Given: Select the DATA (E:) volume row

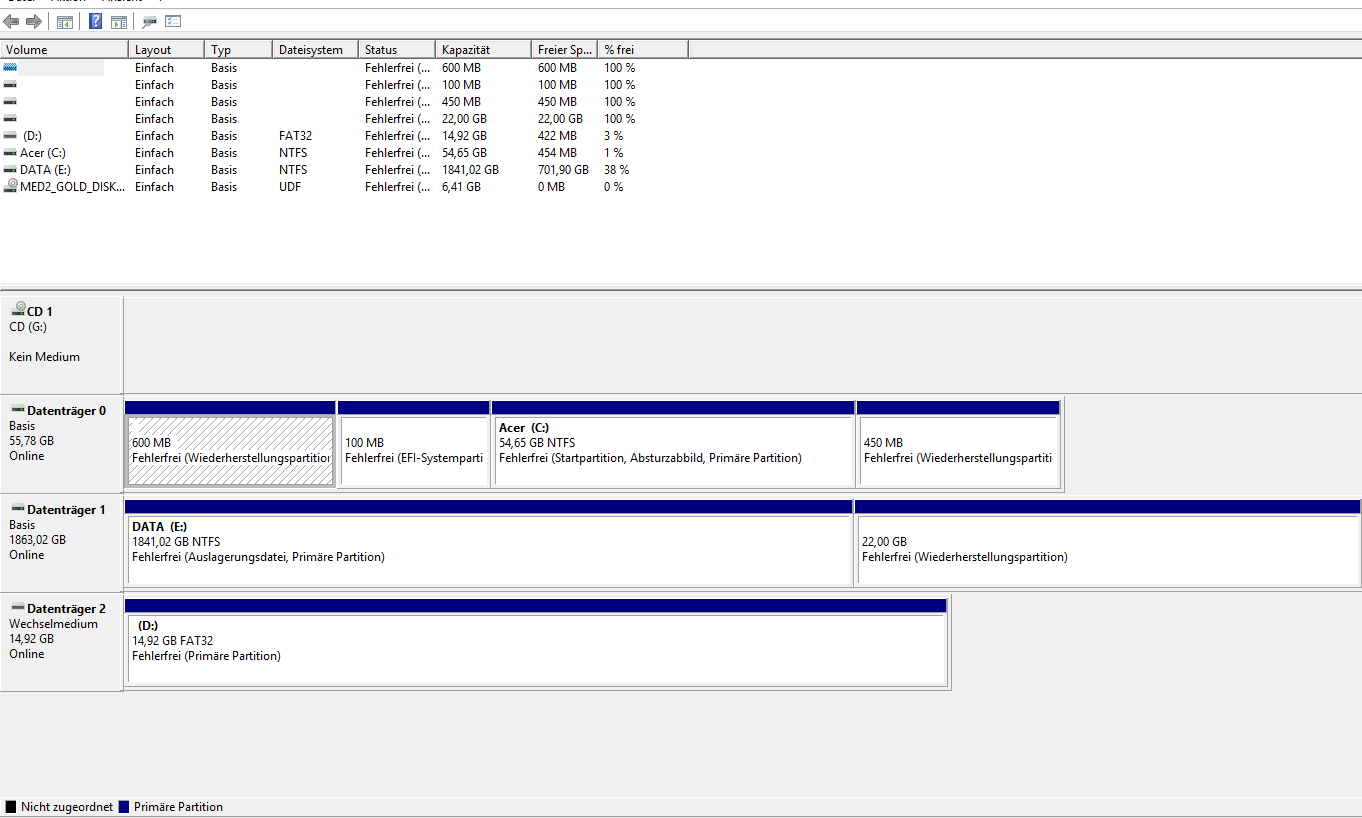Looking at the screenshot, I should 344,170.
